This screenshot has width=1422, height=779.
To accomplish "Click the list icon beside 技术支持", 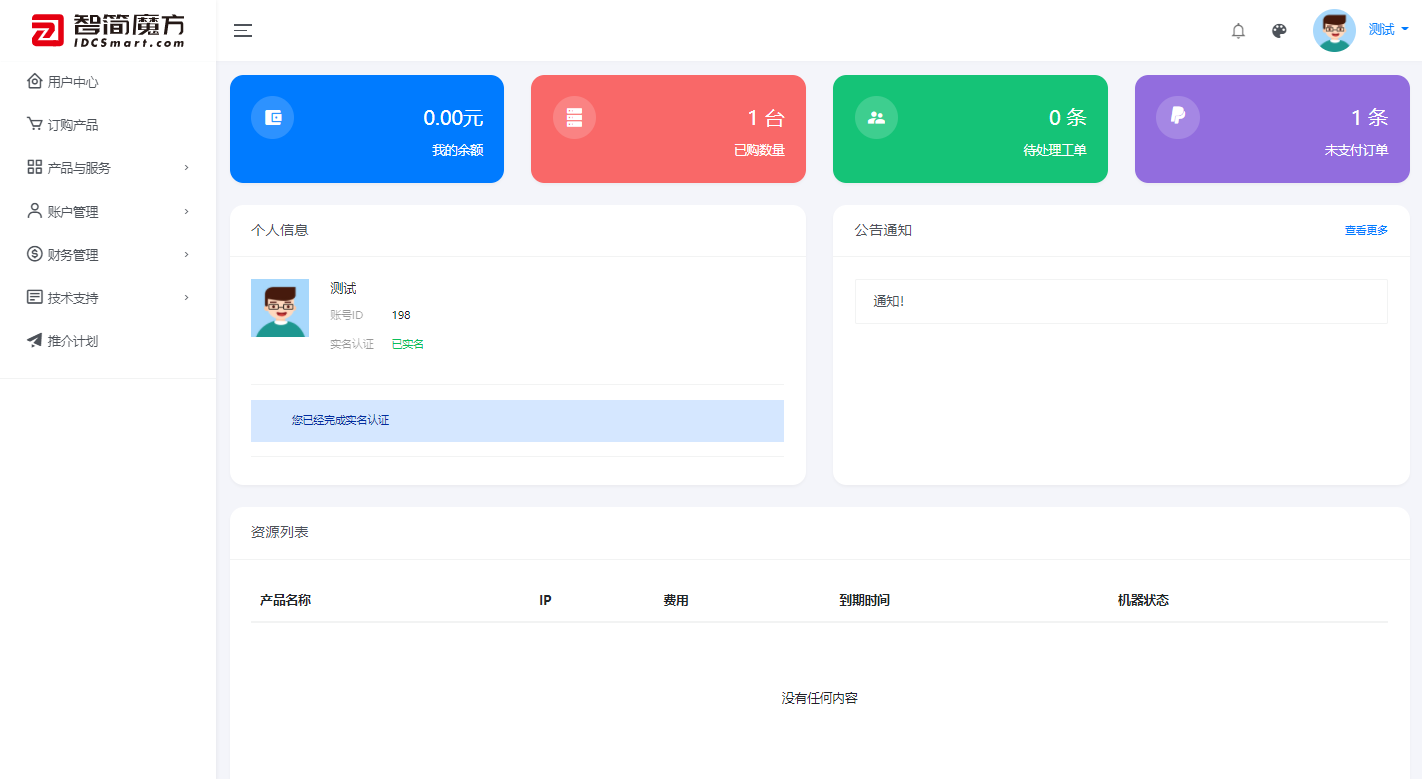I will (35, 297).
